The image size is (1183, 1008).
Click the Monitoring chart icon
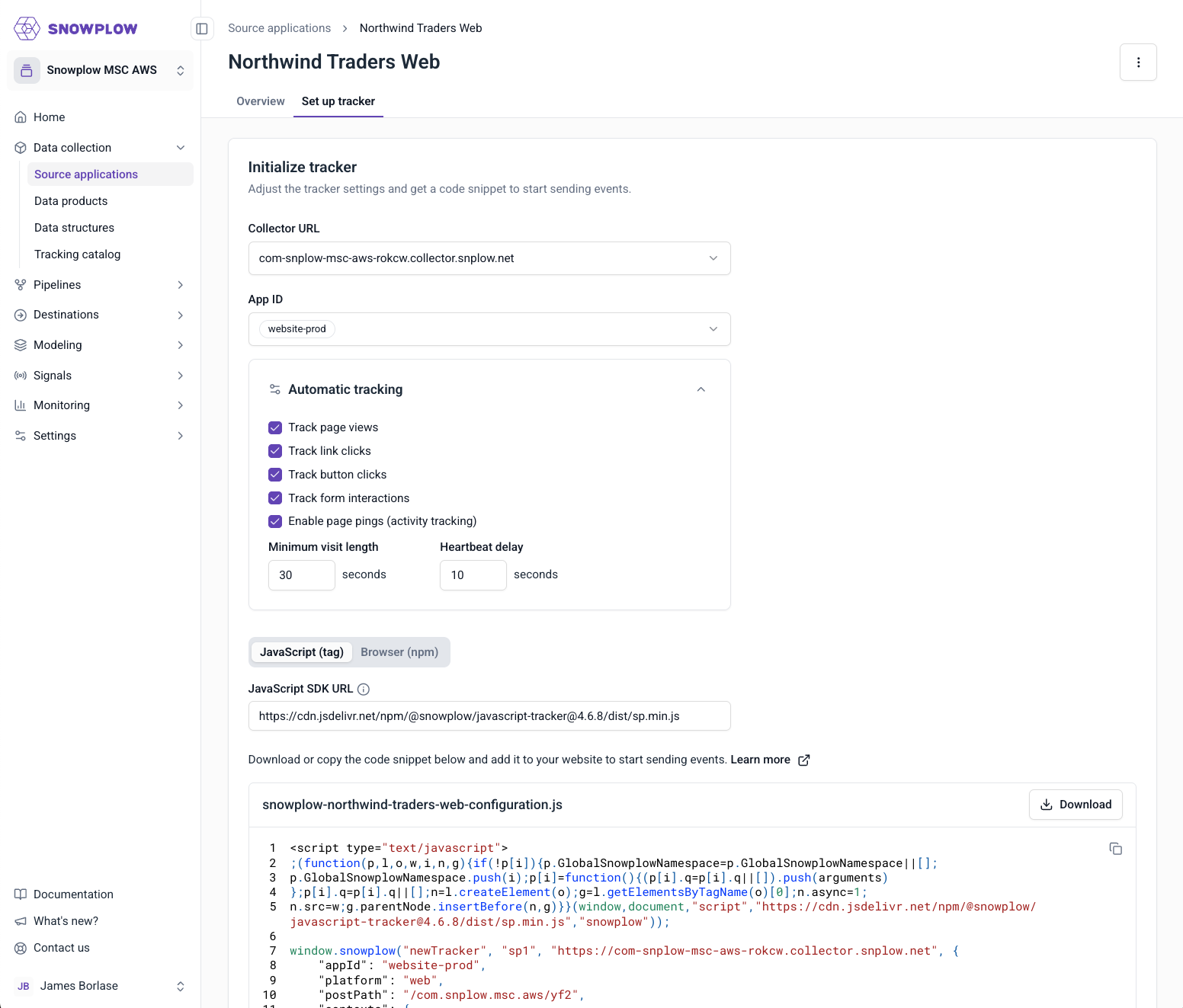(x=21, y=405)
